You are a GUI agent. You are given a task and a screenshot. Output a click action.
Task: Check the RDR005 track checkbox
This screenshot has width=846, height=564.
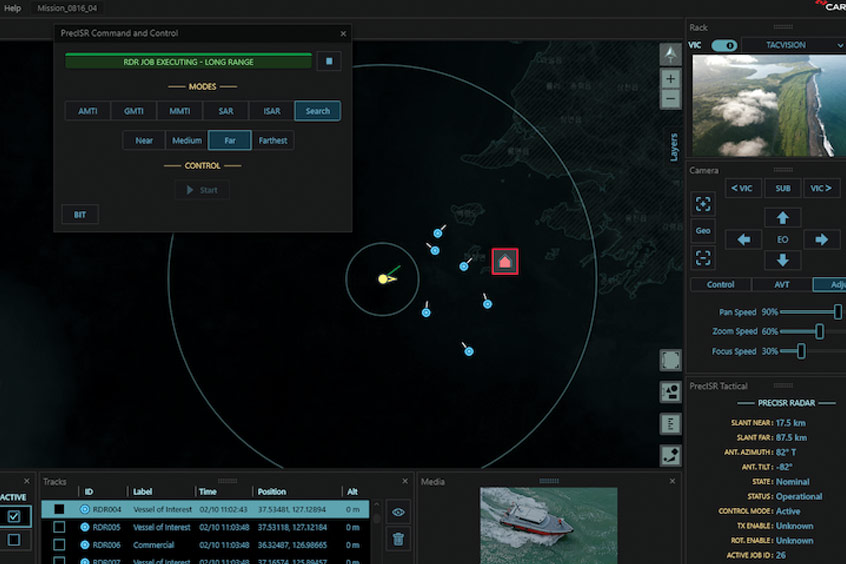(x=59, y=527)
